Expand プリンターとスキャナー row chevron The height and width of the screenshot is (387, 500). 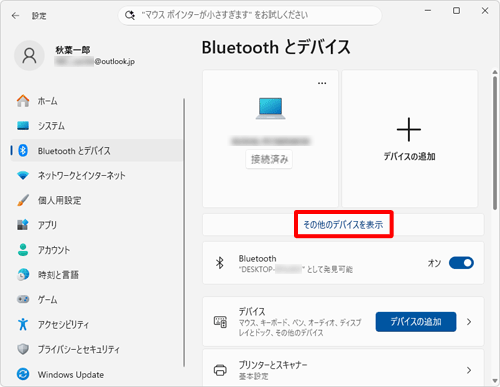point(469,370)
